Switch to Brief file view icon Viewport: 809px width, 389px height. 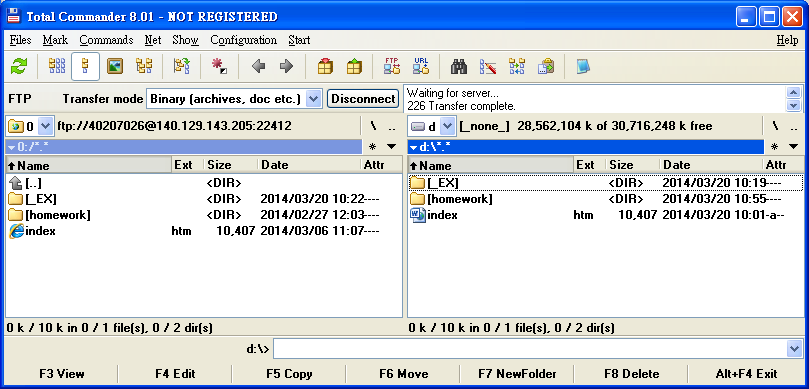[57, 66]
